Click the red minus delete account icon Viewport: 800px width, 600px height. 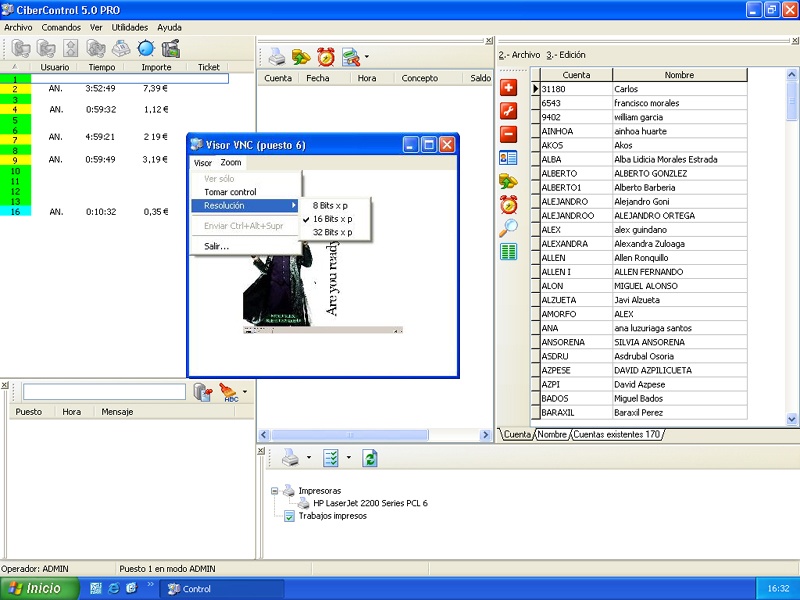pos(508,133)
